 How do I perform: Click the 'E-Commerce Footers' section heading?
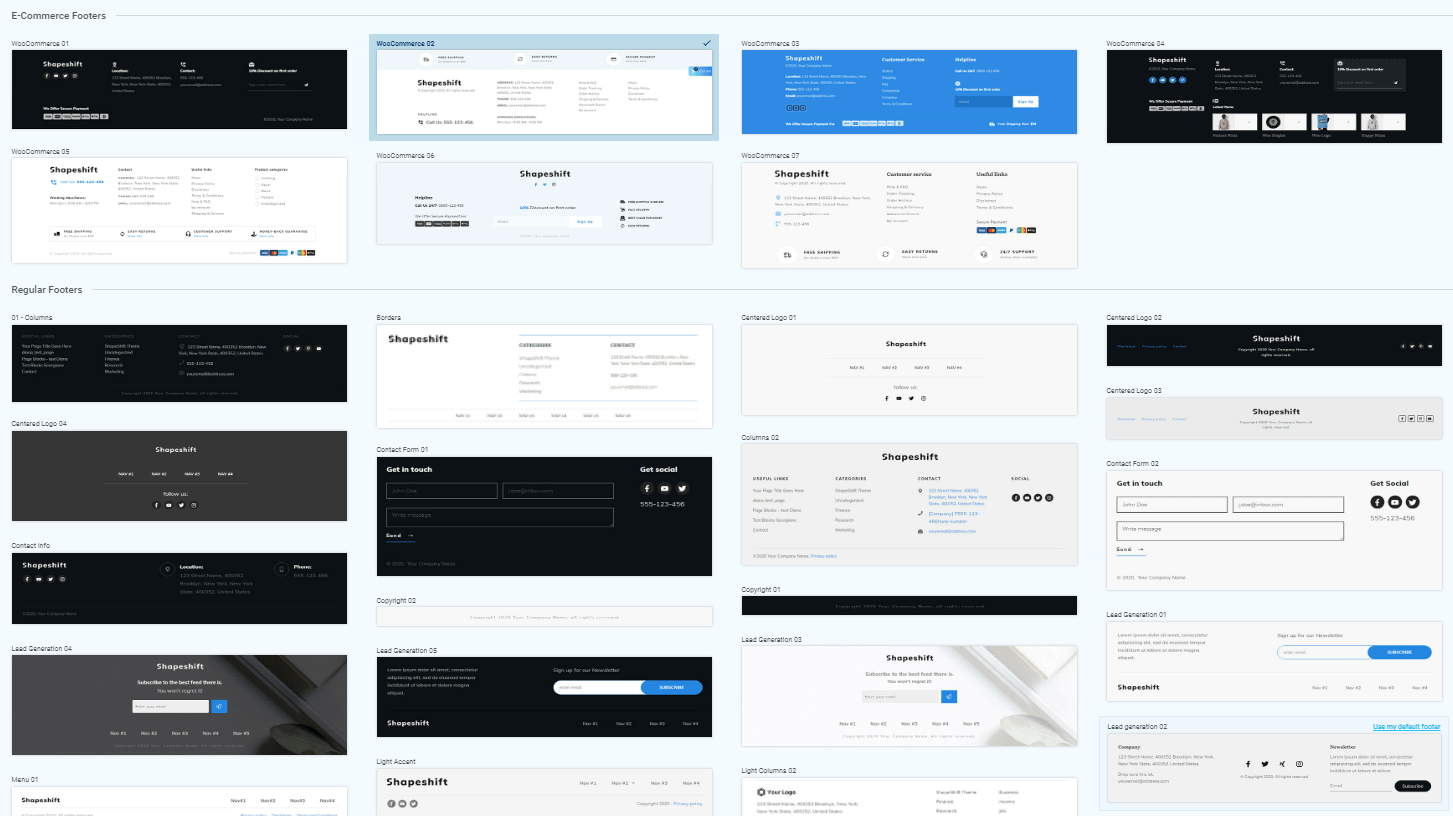58,16
